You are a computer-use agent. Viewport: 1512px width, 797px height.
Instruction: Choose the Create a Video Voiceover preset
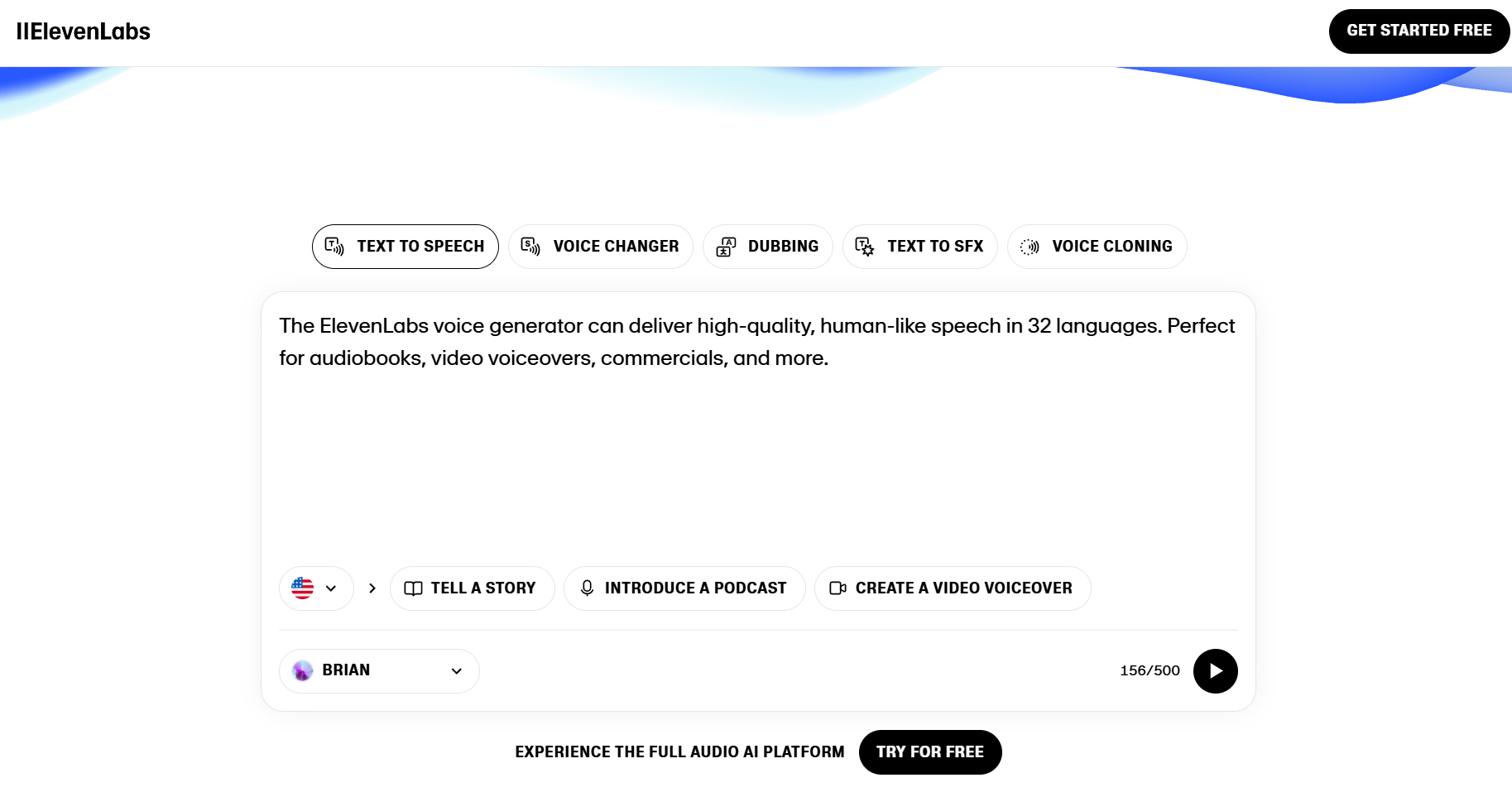(953, 588)
